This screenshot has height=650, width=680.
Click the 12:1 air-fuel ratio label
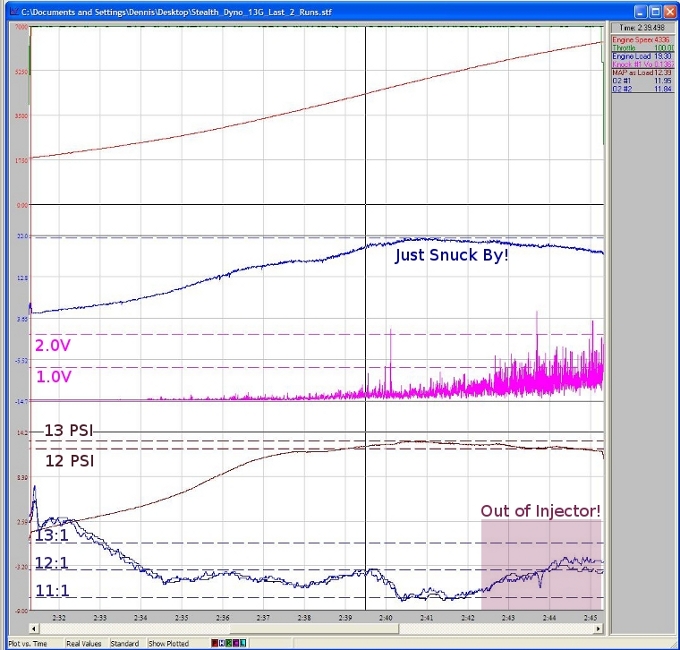pos(52,563)
